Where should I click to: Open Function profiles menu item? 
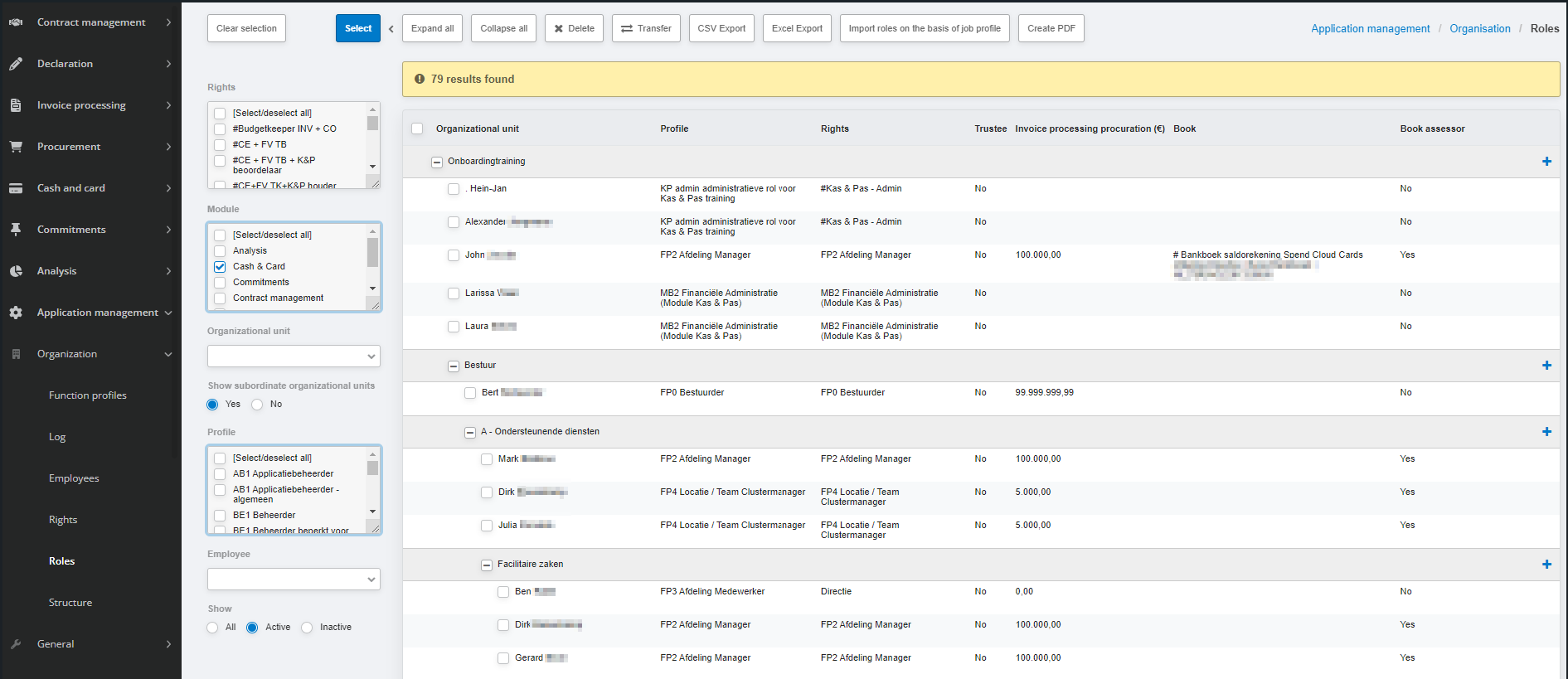88,395
